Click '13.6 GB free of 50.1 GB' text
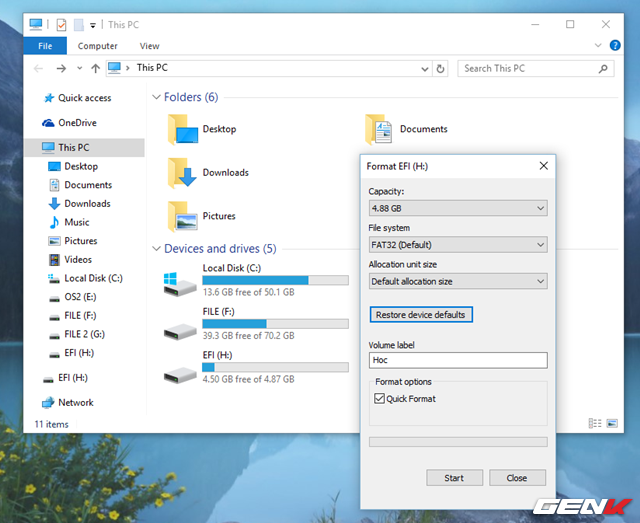The image size is (640, 523). 249,292
